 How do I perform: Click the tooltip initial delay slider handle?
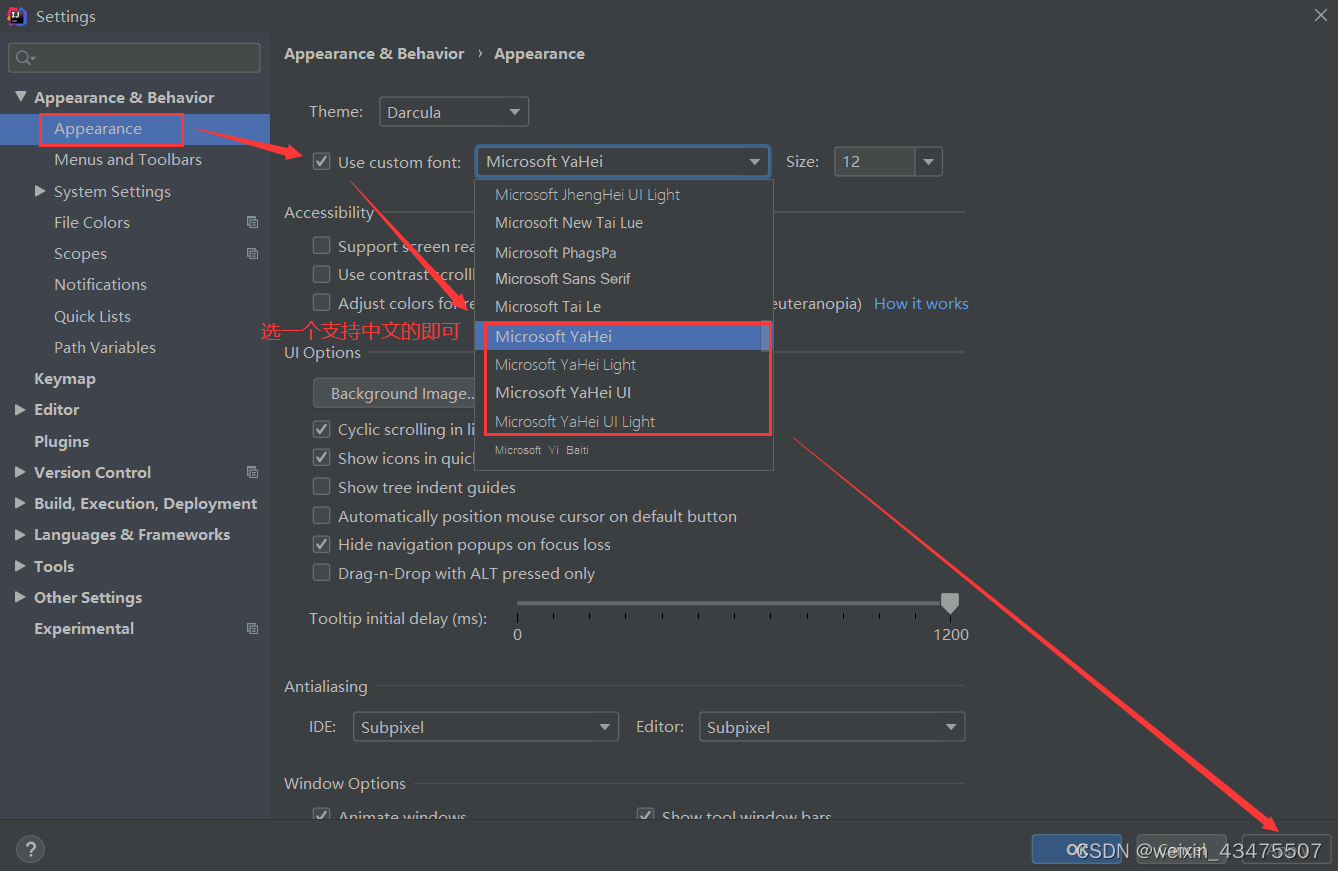coord(950,603)
